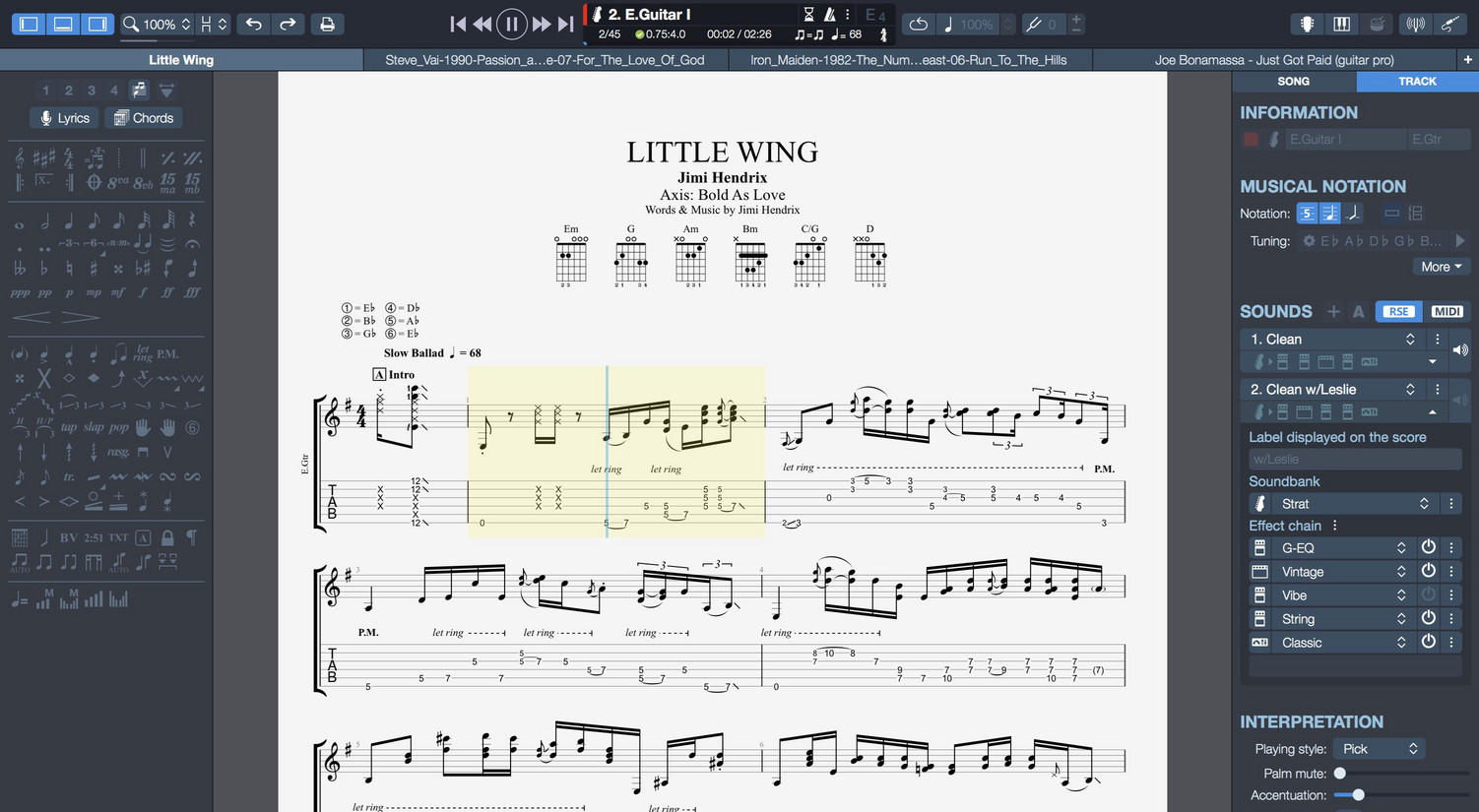1479x812 pixels.
Task: Undo the last edit
Action: 253,24
